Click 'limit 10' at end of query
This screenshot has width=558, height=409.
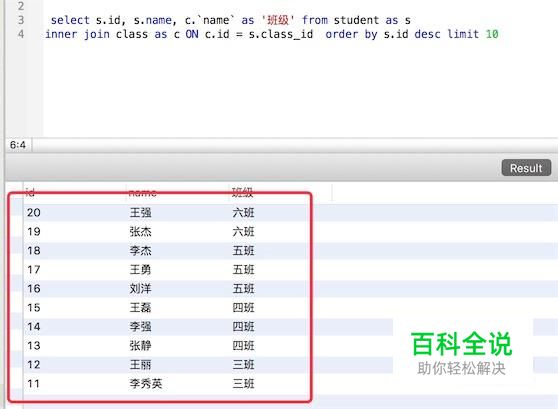[473, 34]
